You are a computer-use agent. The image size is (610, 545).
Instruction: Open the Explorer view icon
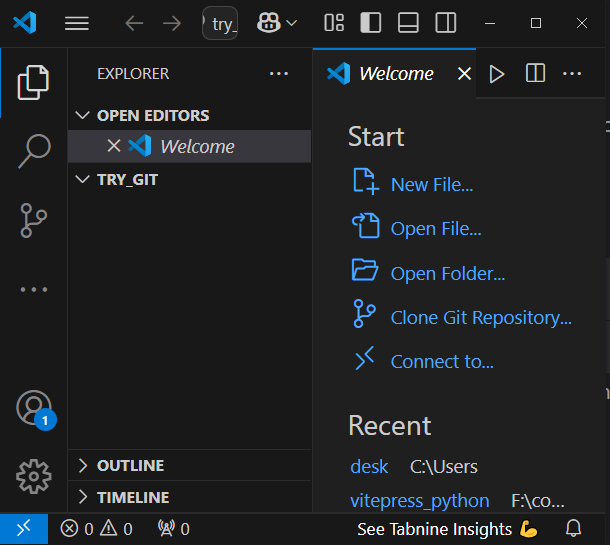[x=34, y=82]
